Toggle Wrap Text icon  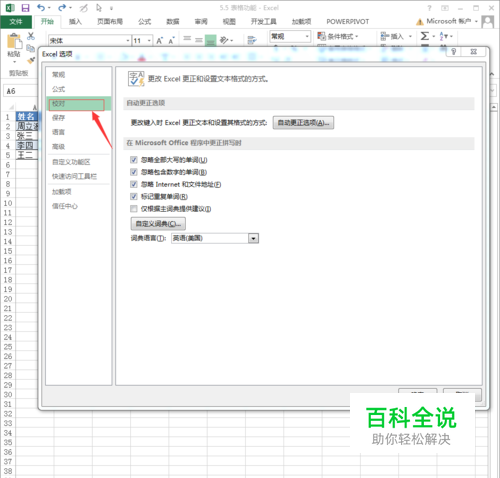252,40
